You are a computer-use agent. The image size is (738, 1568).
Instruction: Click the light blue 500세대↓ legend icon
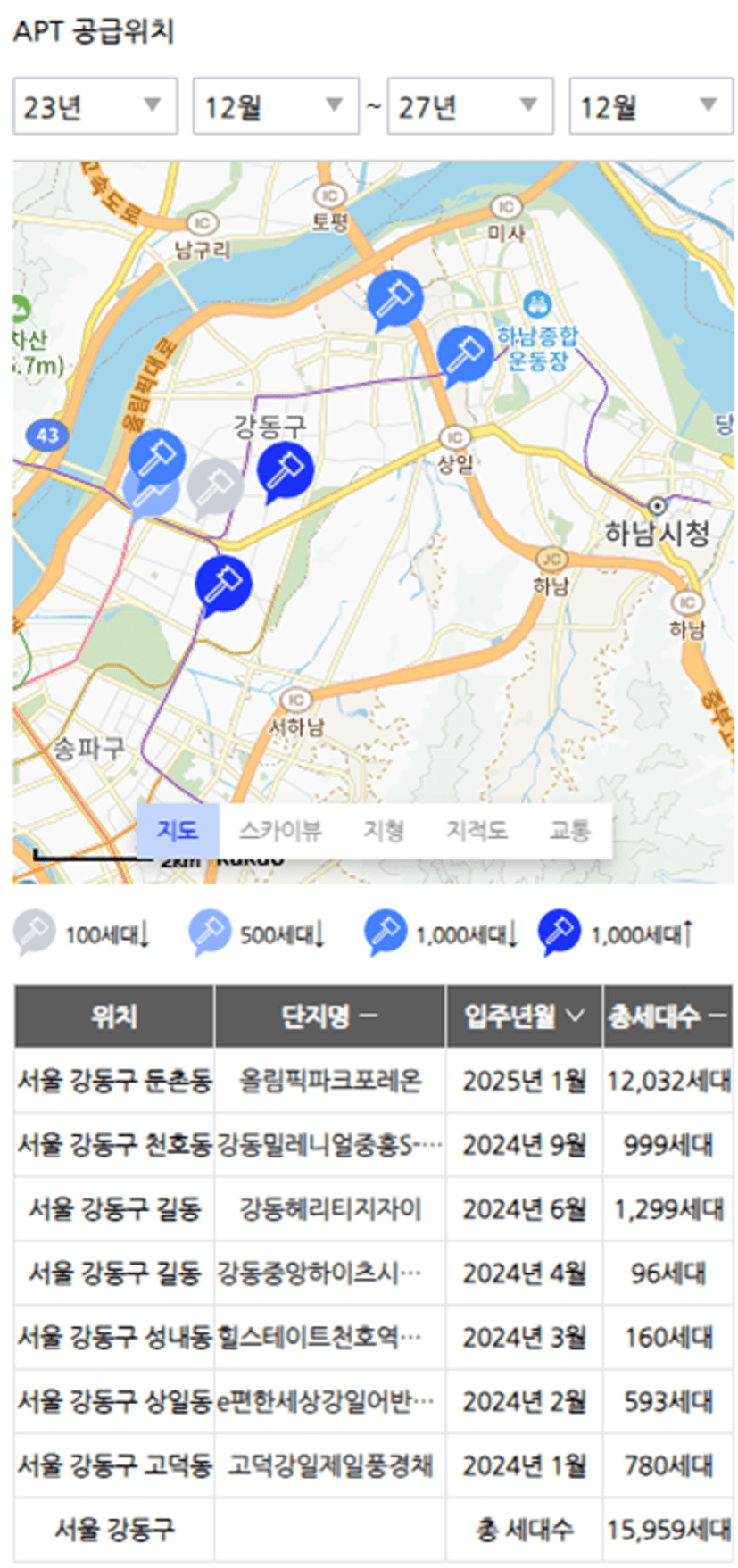pyautogui.click(x=210, y=933)
